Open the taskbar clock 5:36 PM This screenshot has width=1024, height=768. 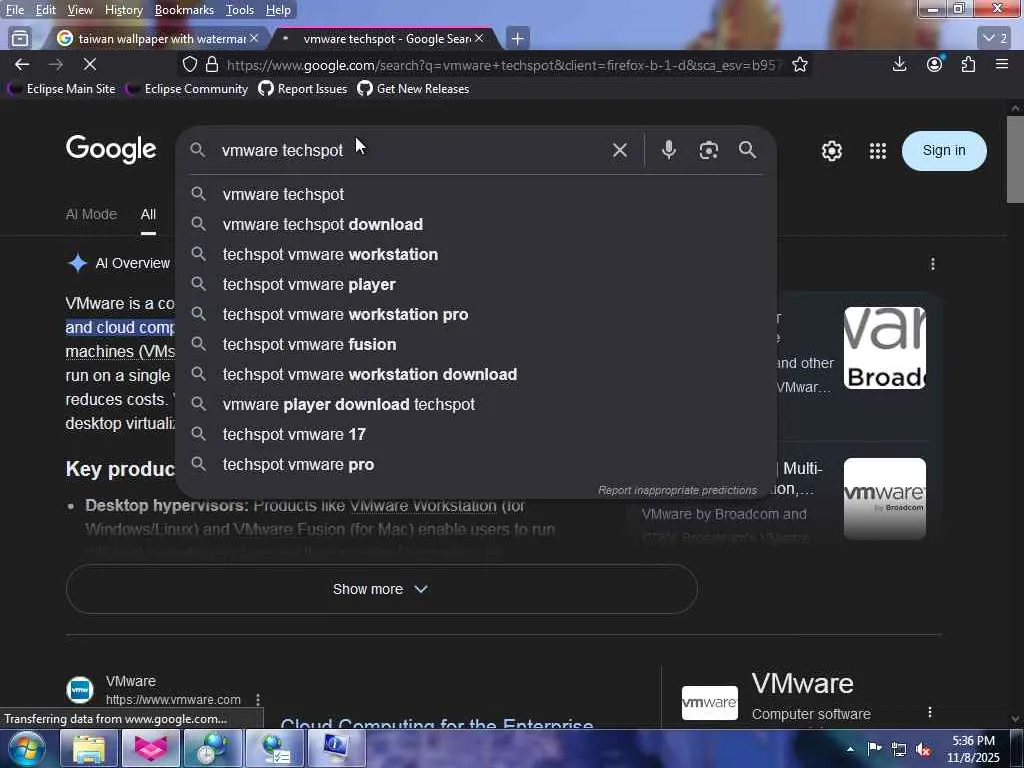click(973, 749)
